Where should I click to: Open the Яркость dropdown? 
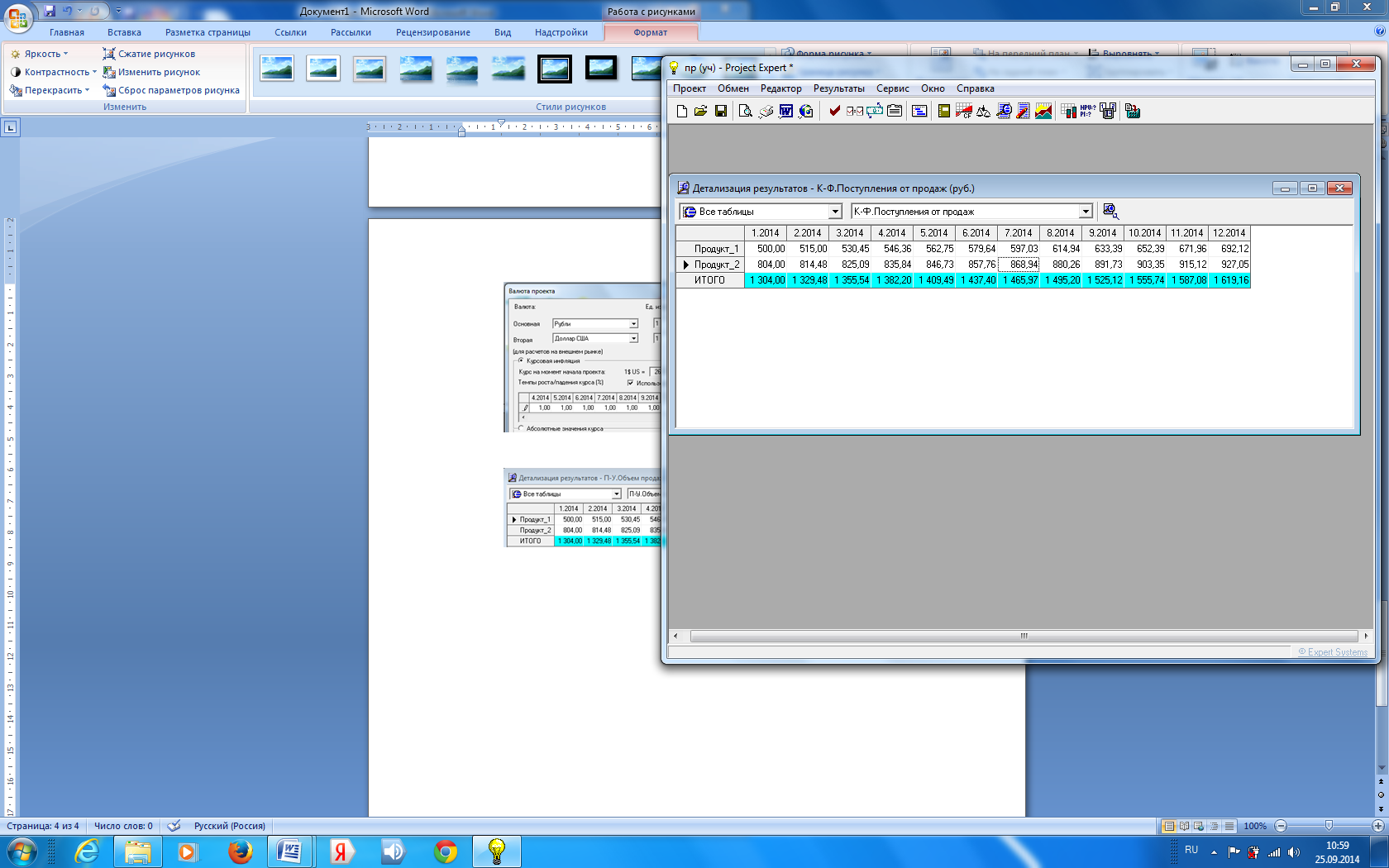pos(40,54)
